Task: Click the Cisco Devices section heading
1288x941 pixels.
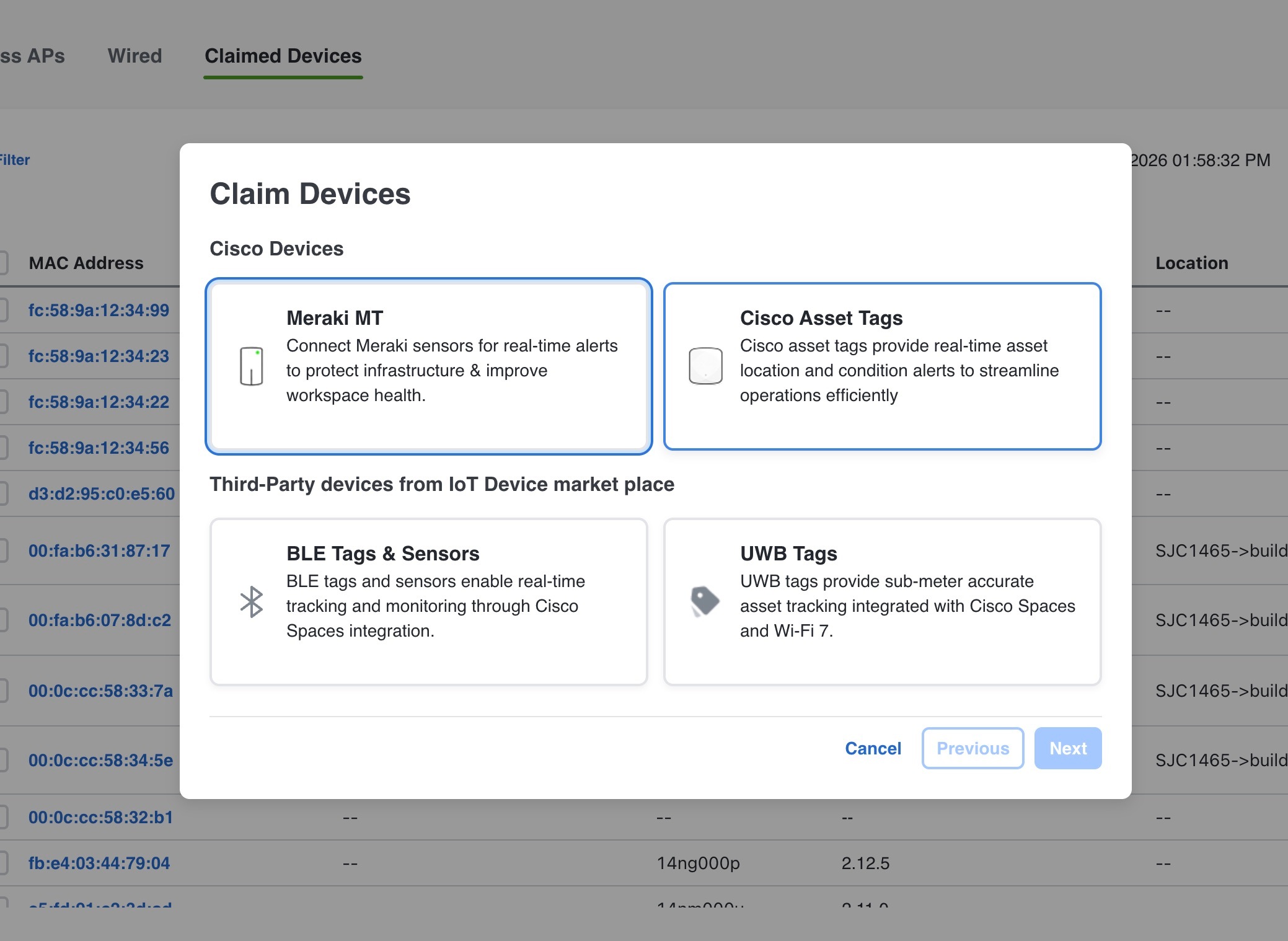Action: pyautogui.click(x=276, y=249)
